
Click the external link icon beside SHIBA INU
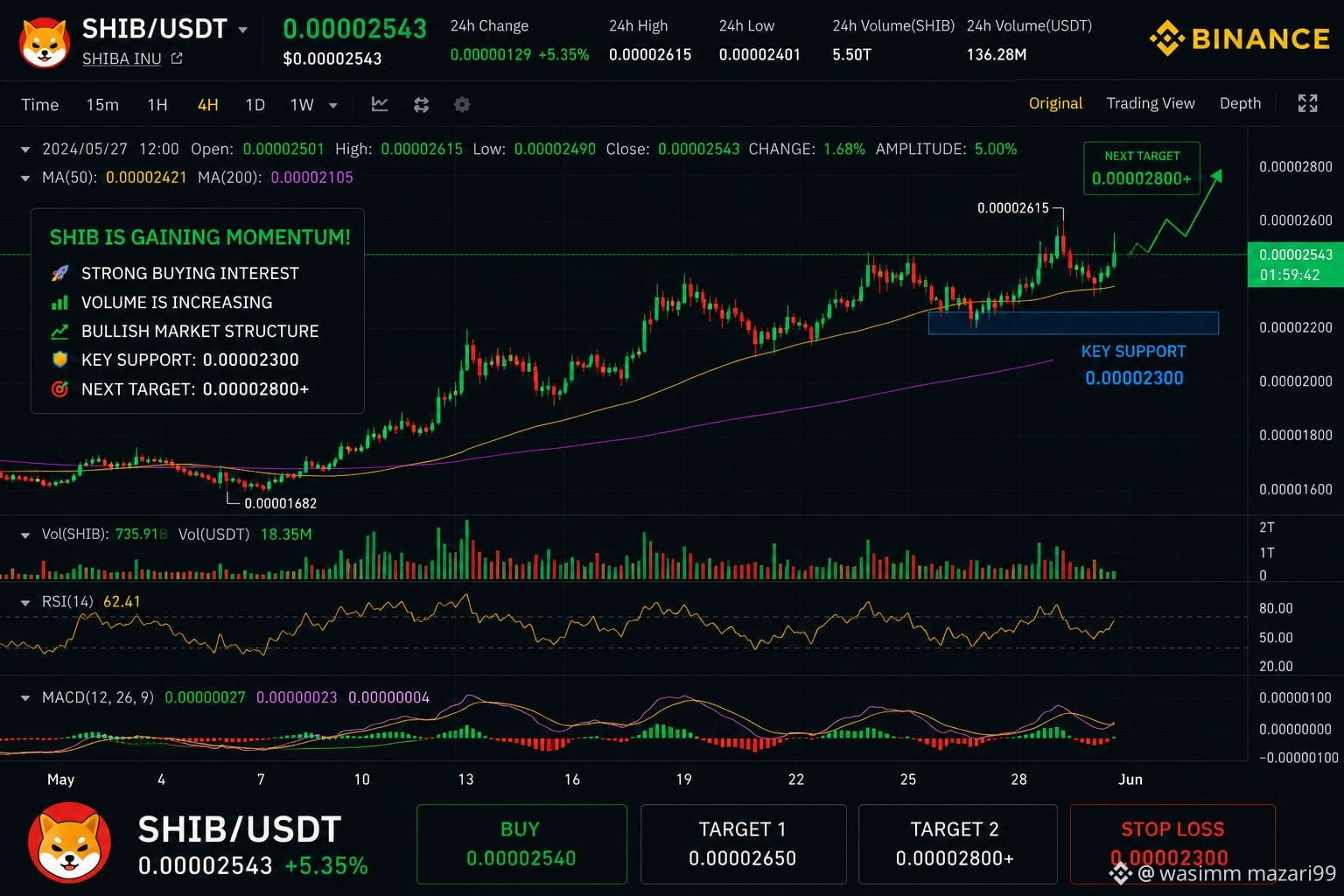click(177, 59)
